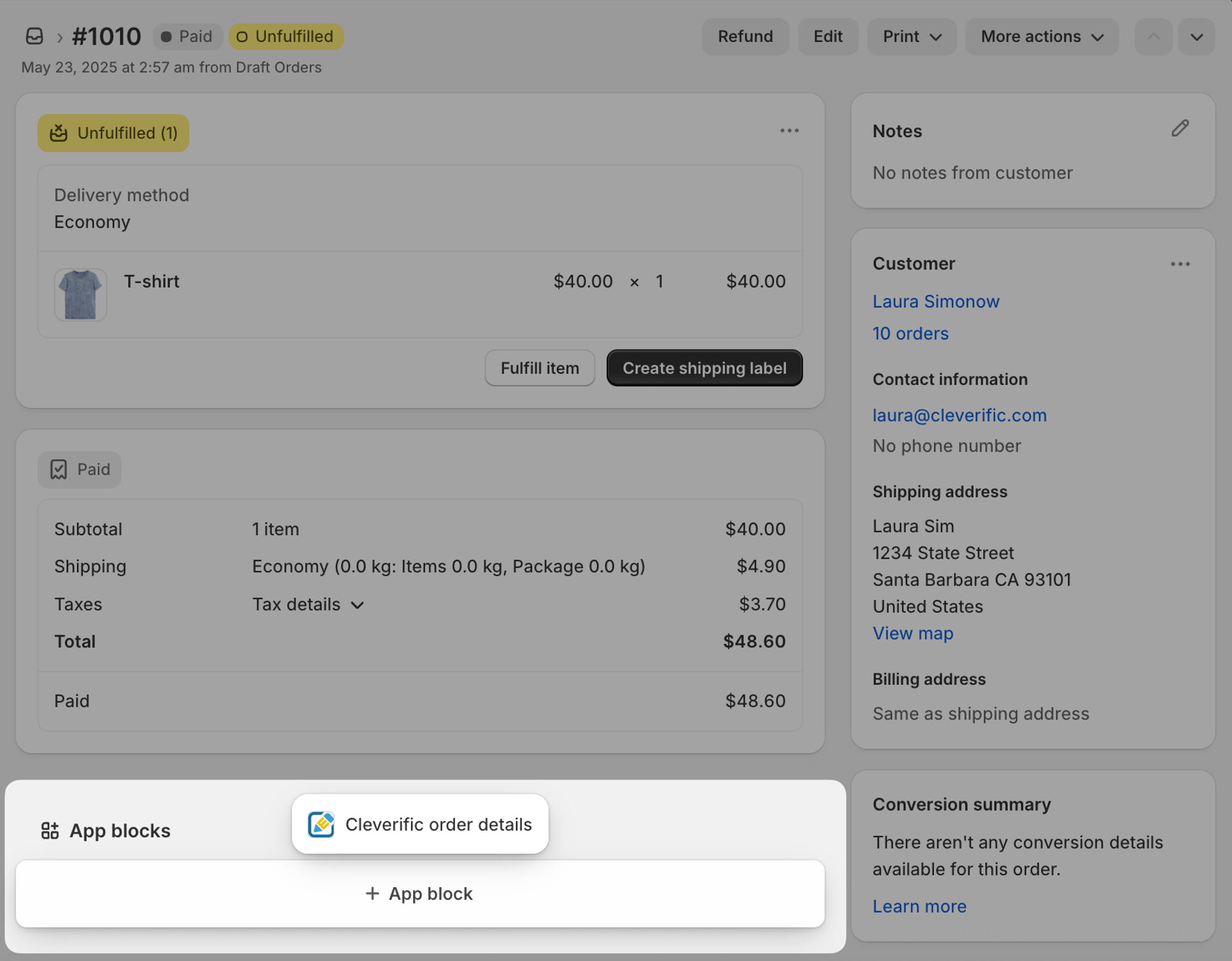1232x961 pixels.
Task: Go to next order with down arrow
Action: [1196, 37]
